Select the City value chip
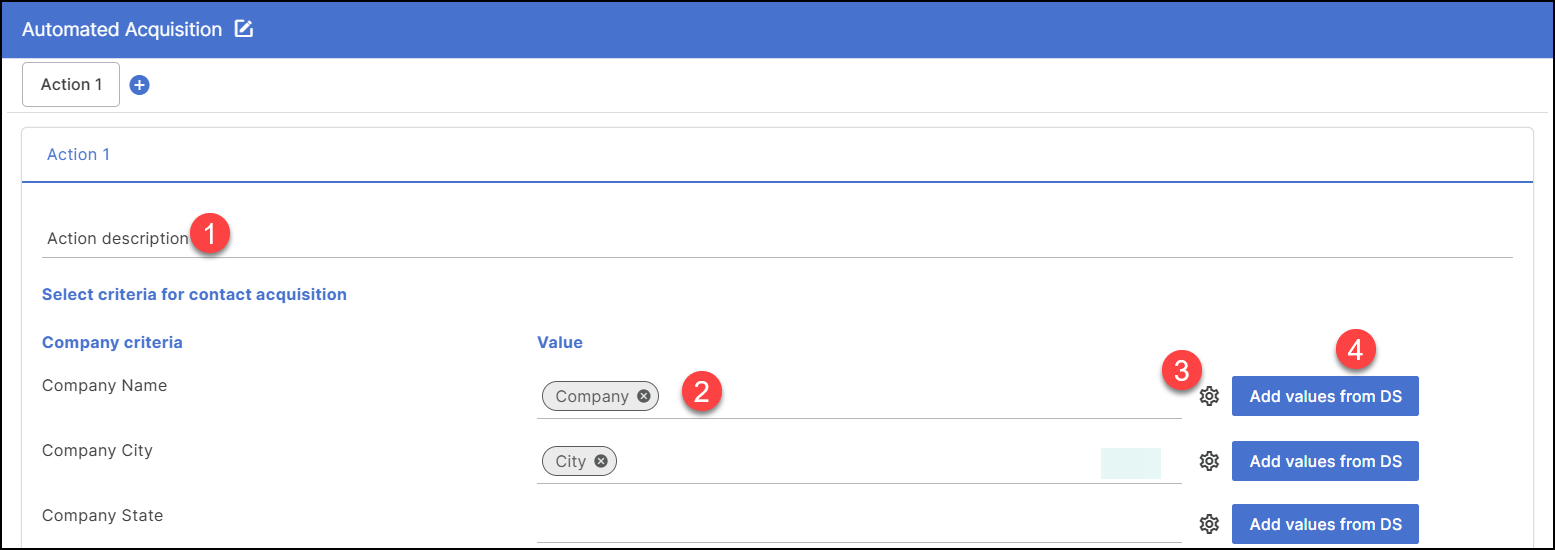 click(570, 461)
